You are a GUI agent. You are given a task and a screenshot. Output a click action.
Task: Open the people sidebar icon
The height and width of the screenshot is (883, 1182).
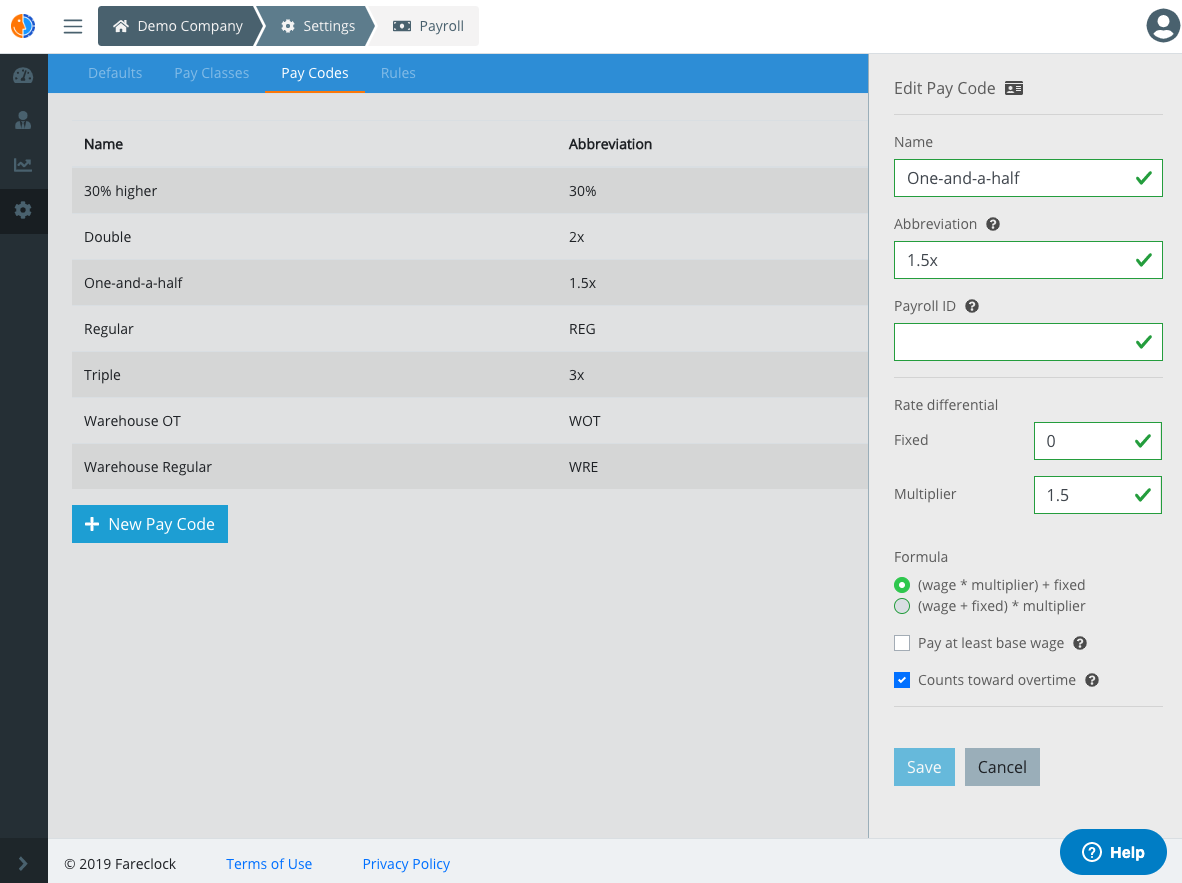tap(23, 120)
